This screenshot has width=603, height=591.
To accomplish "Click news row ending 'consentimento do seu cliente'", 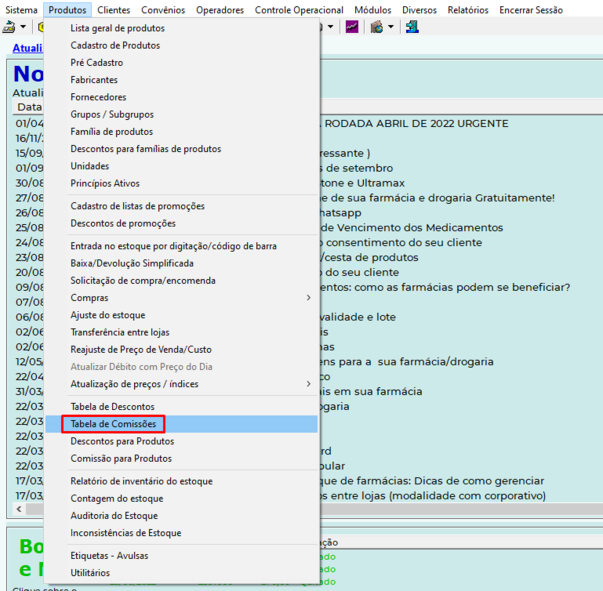I will (403, 243).
